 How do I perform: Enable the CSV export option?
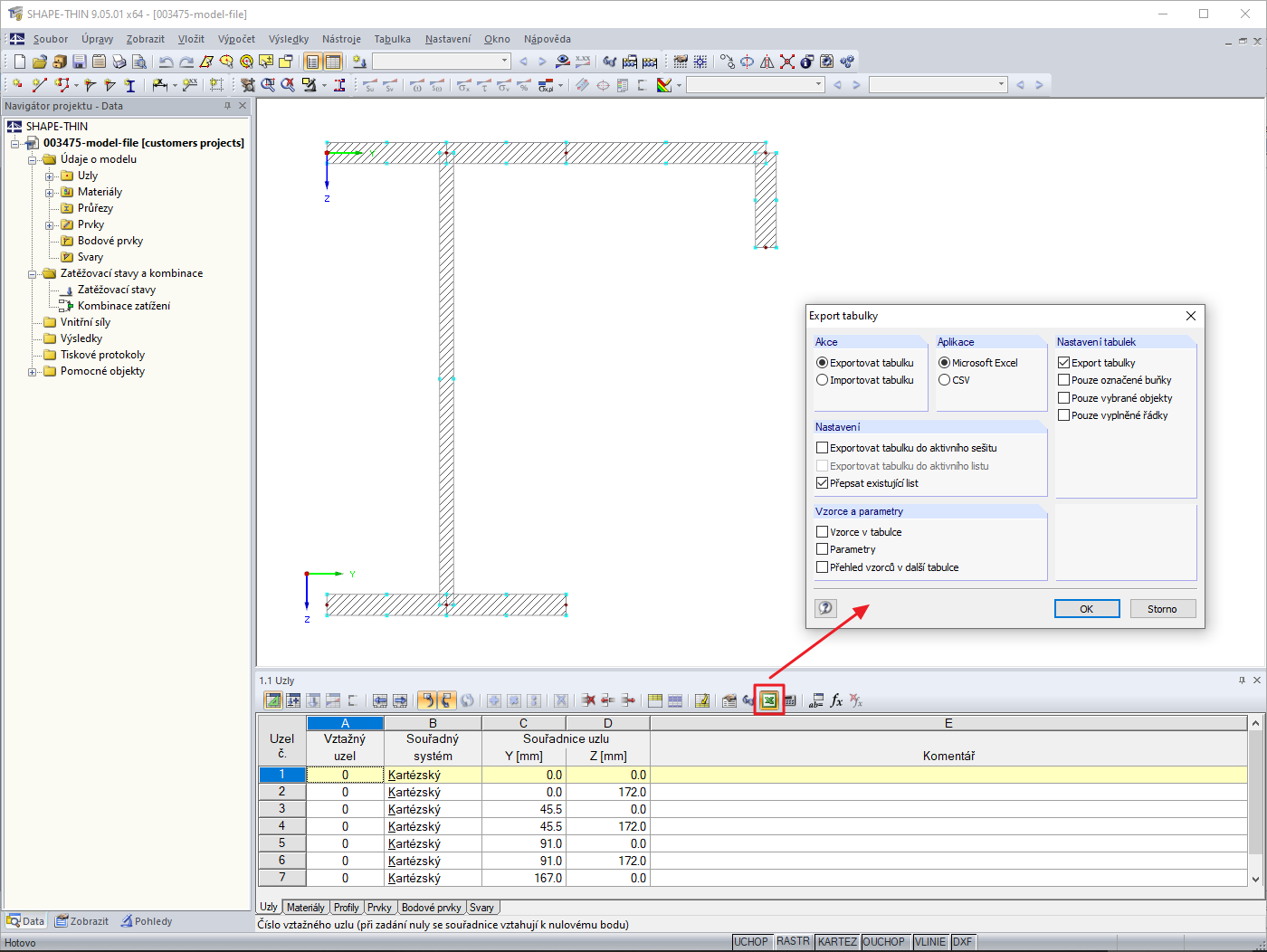[944, 379]
